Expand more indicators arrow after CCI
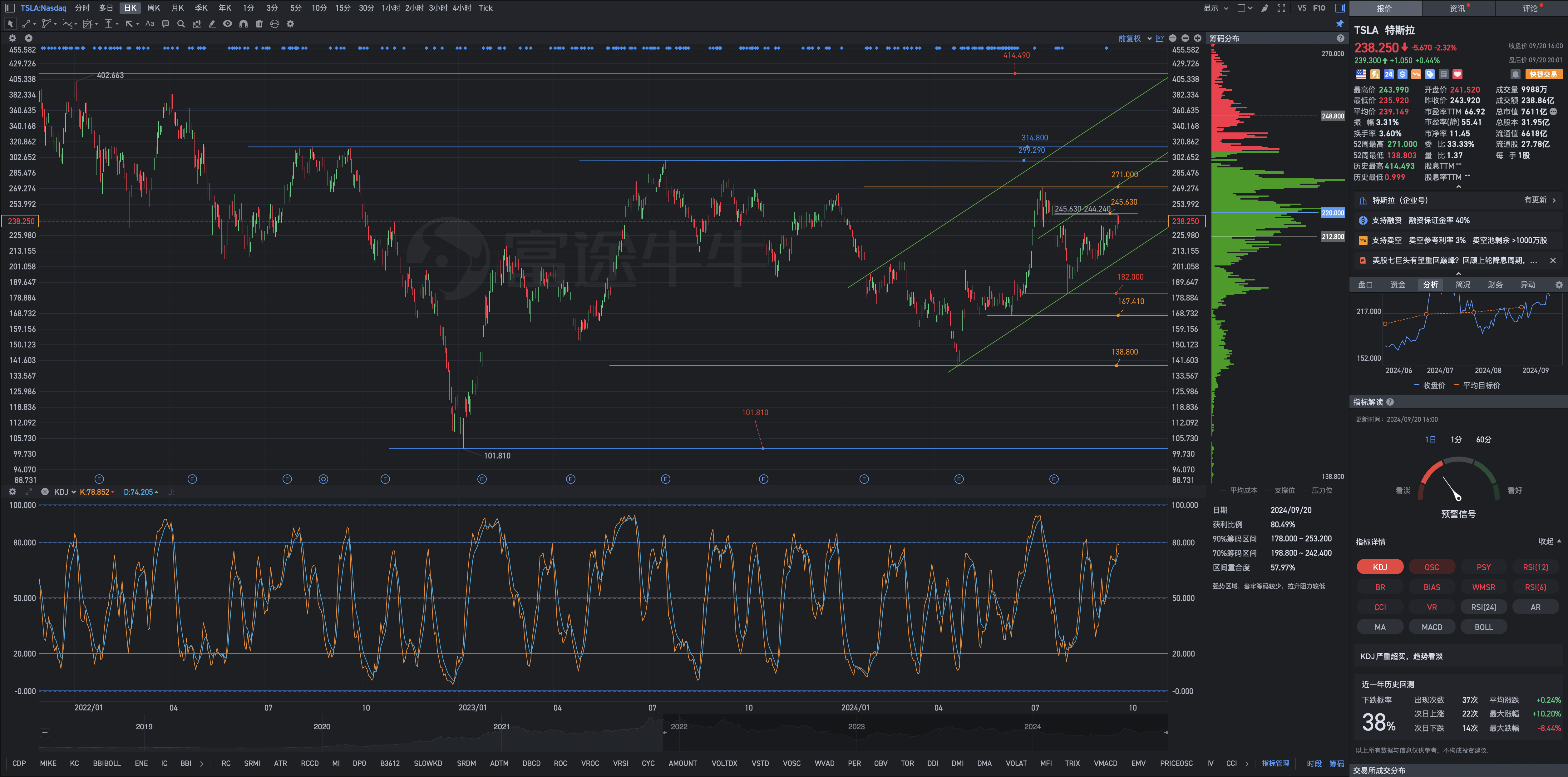Image resolution: width=1568 pixels, height=777 pixels. [1247, 764]
